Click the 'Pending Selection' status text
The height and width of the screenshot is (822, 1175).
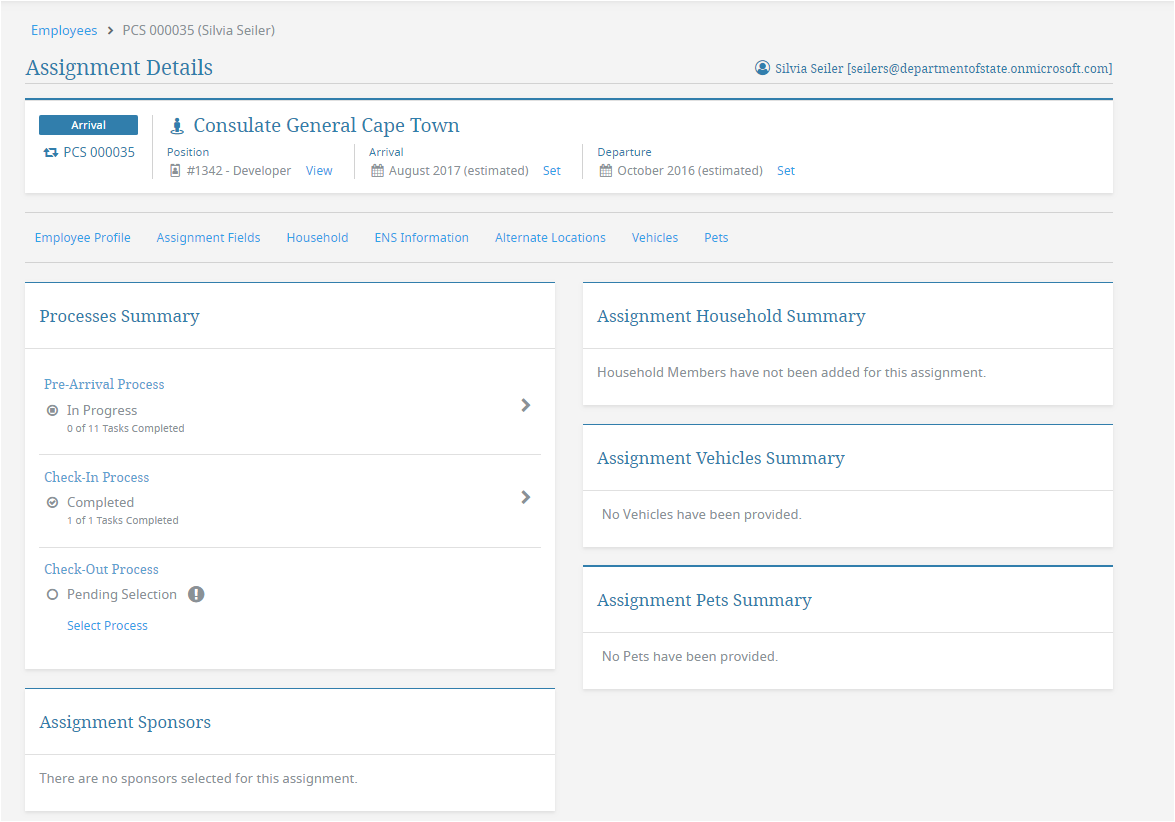tap(121, 595)
